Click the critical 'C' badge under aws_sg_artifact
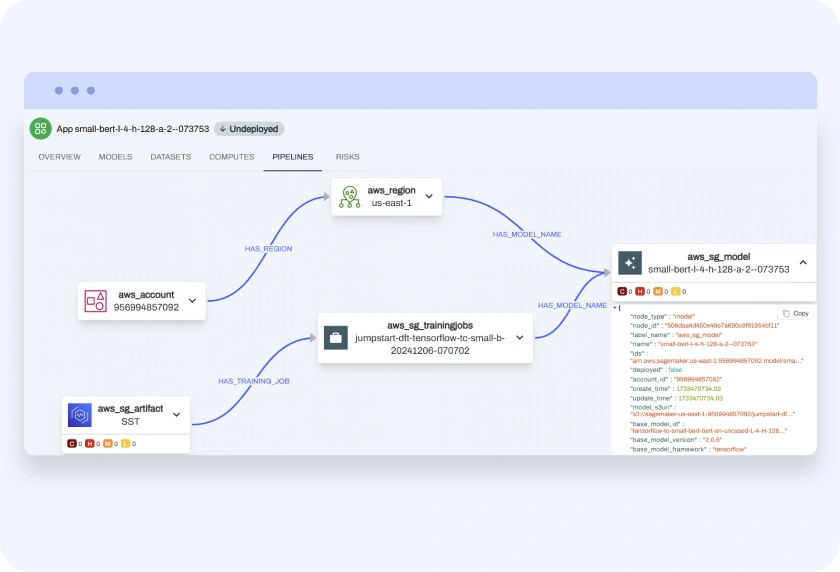 coord(72,443)
